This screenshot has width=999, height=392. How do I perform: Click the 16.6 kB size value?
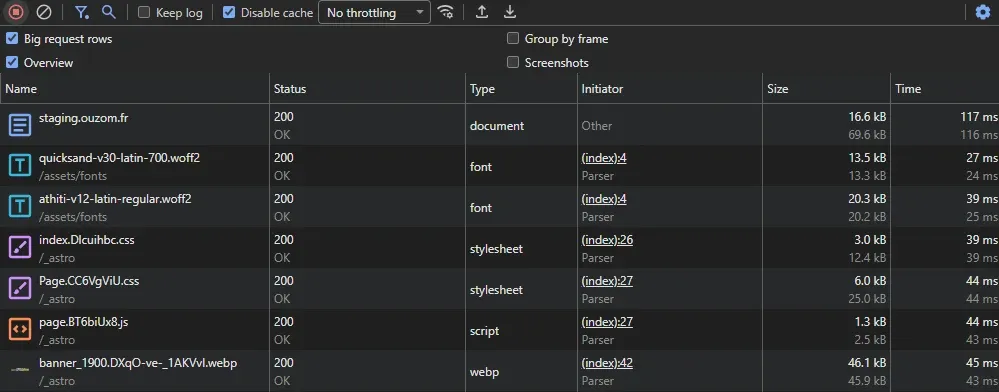coord(866,117)
